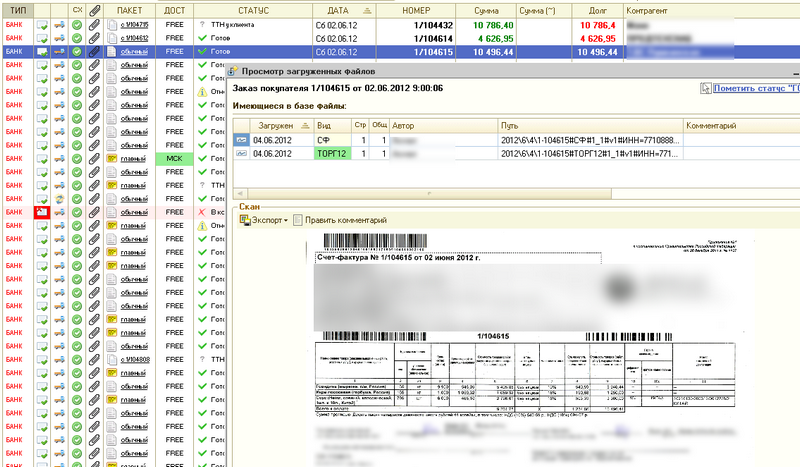Click the Просмотр загруженных файлов title icon
This screenshot has width=800, height=467.
click(x=233, y=71)
